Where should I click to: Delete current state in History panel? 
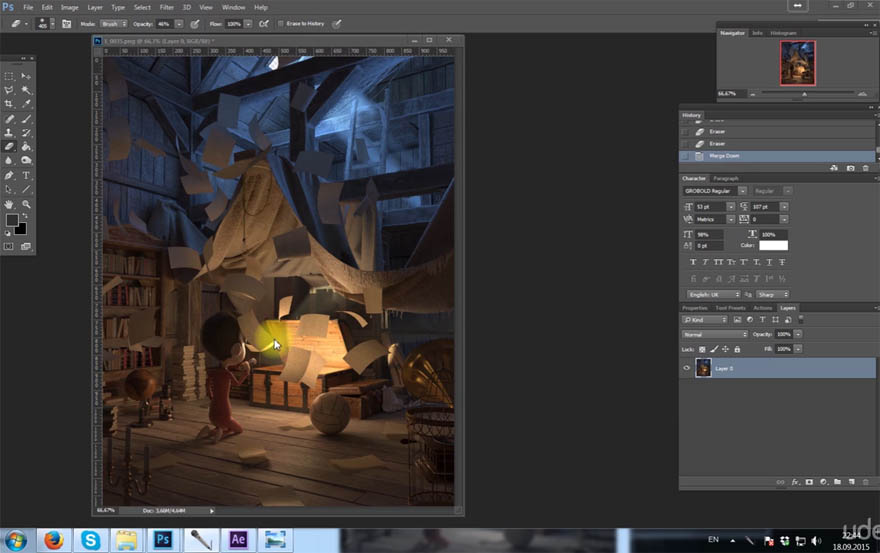(865, 168)
